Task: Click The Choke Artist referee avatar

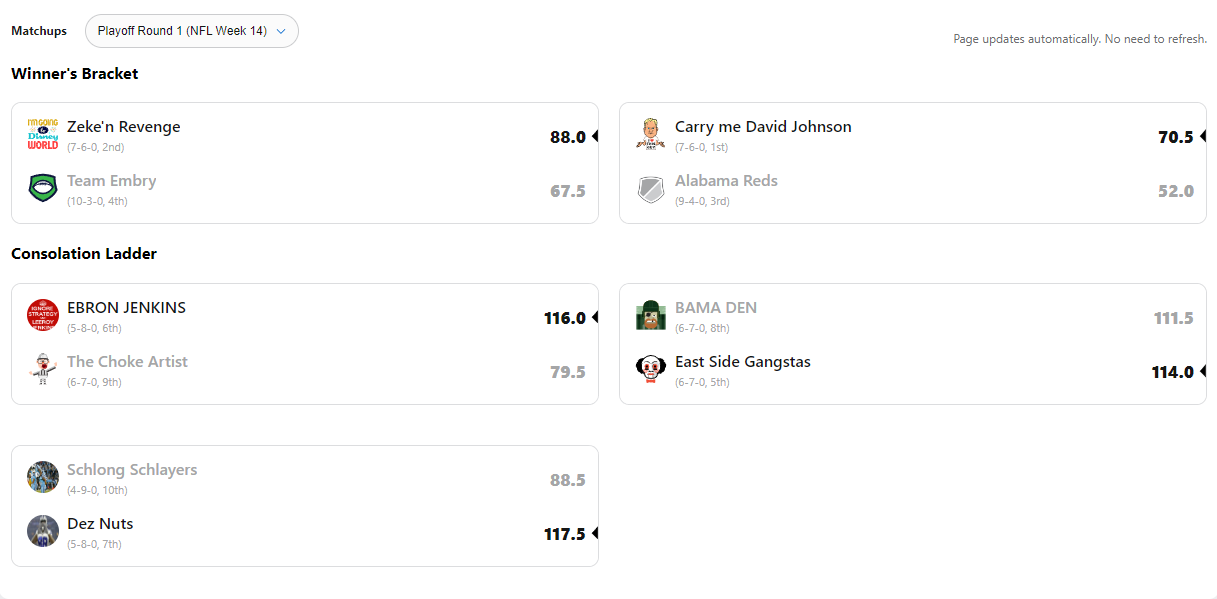Action: click(x=43, y=369)
